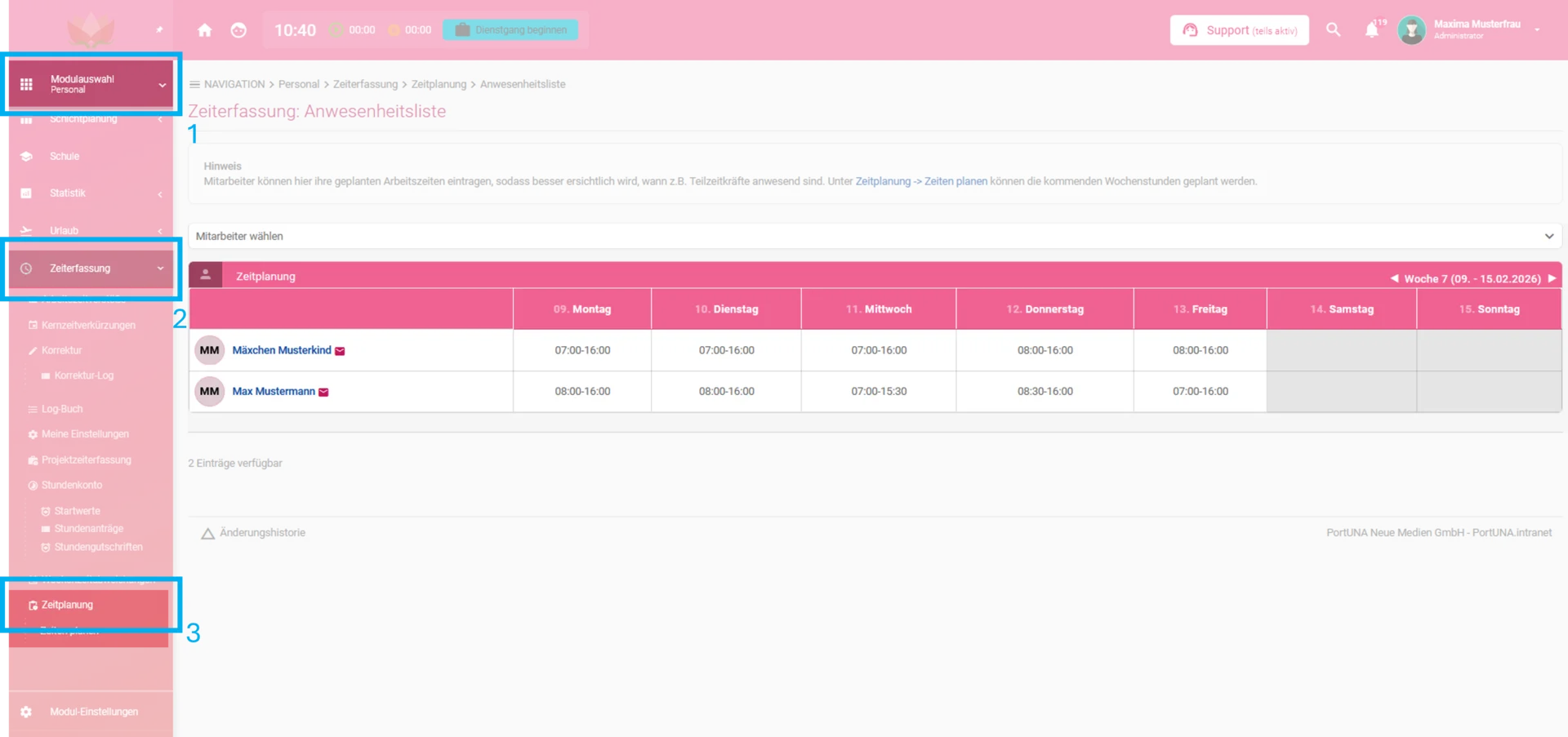
Task: Click the person icon in Zeitplanung header
Action: point(206,276)
